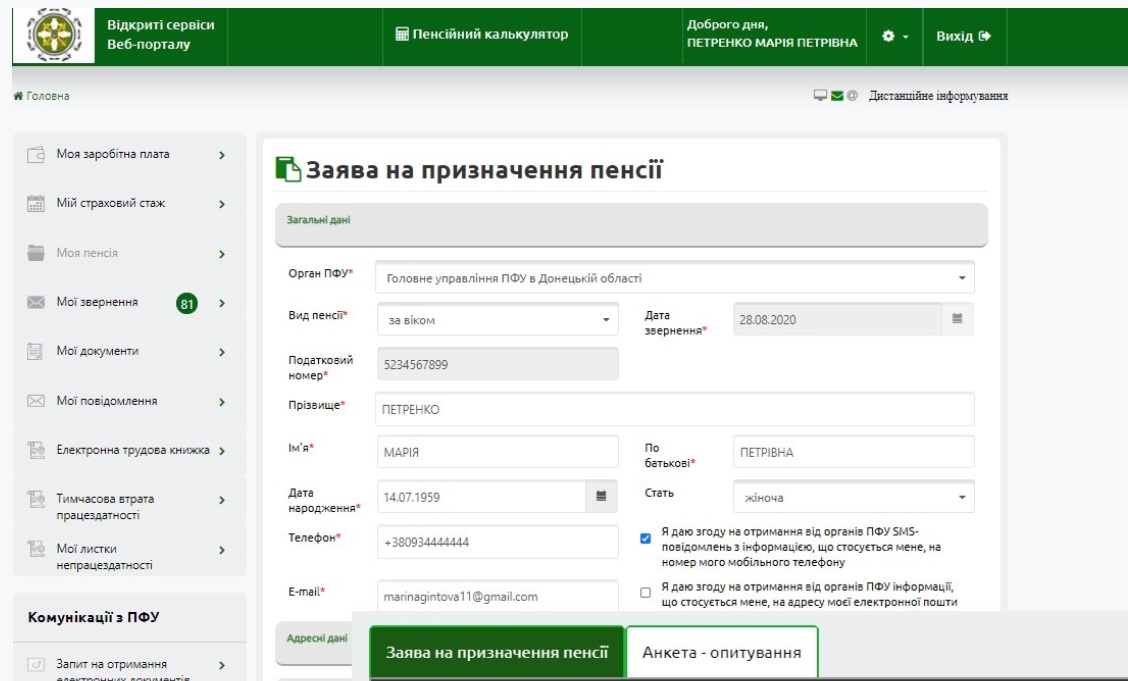Select Заява на призначення пенсії tab
This screenshot has width=1128, height=681.
point(497,652)
